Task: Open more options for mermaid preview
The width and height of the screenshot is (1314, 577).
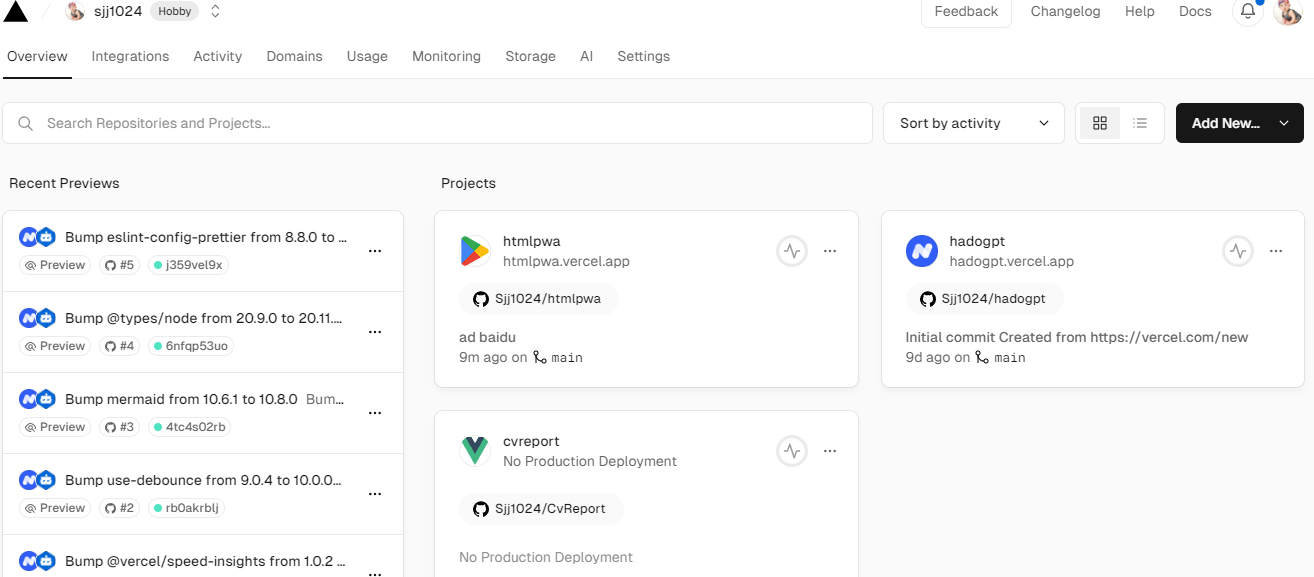Action: 375,413
